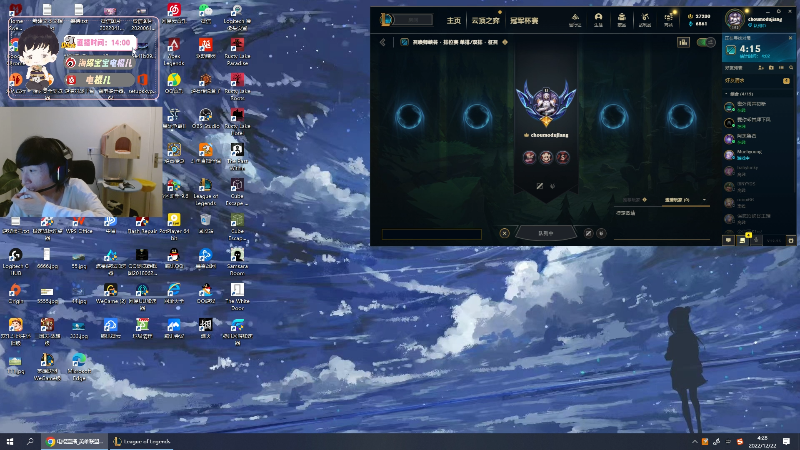
Task: Open Microsoft Edge desktop shortcut
Action: pos(79,367)
